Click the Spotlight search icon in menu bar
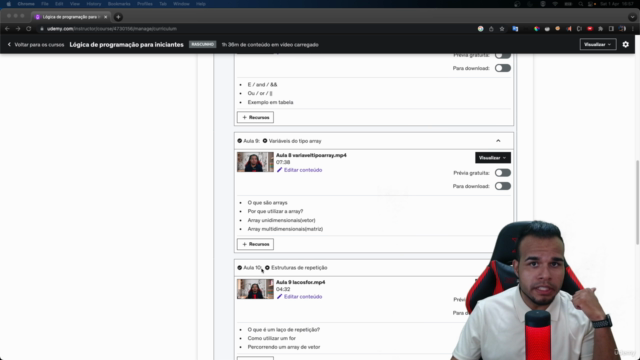This screenshot has height=360, width=640. [581, 4]
